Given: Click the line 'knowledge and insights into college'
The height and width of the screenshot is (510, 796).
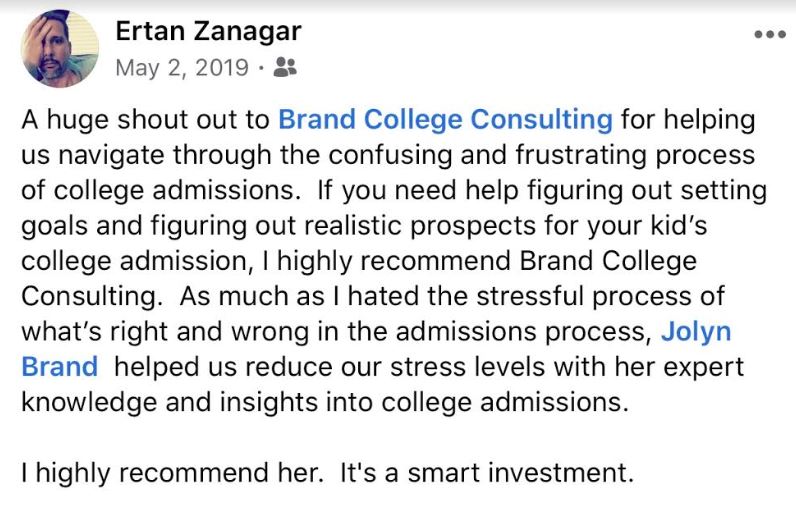Looking at the screenshot, I should click(x=325, y=402).
